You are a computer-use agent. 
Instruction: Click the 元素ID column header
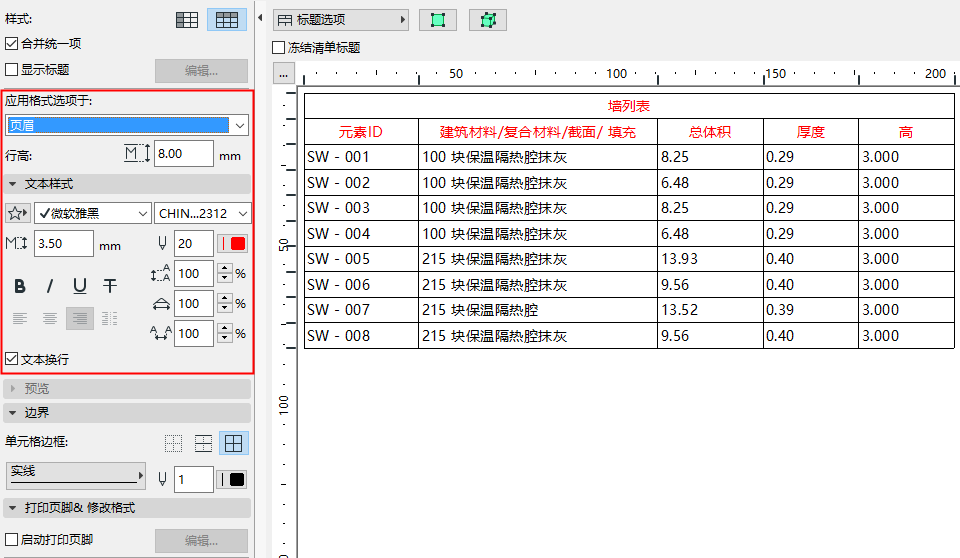coord(361,132)
